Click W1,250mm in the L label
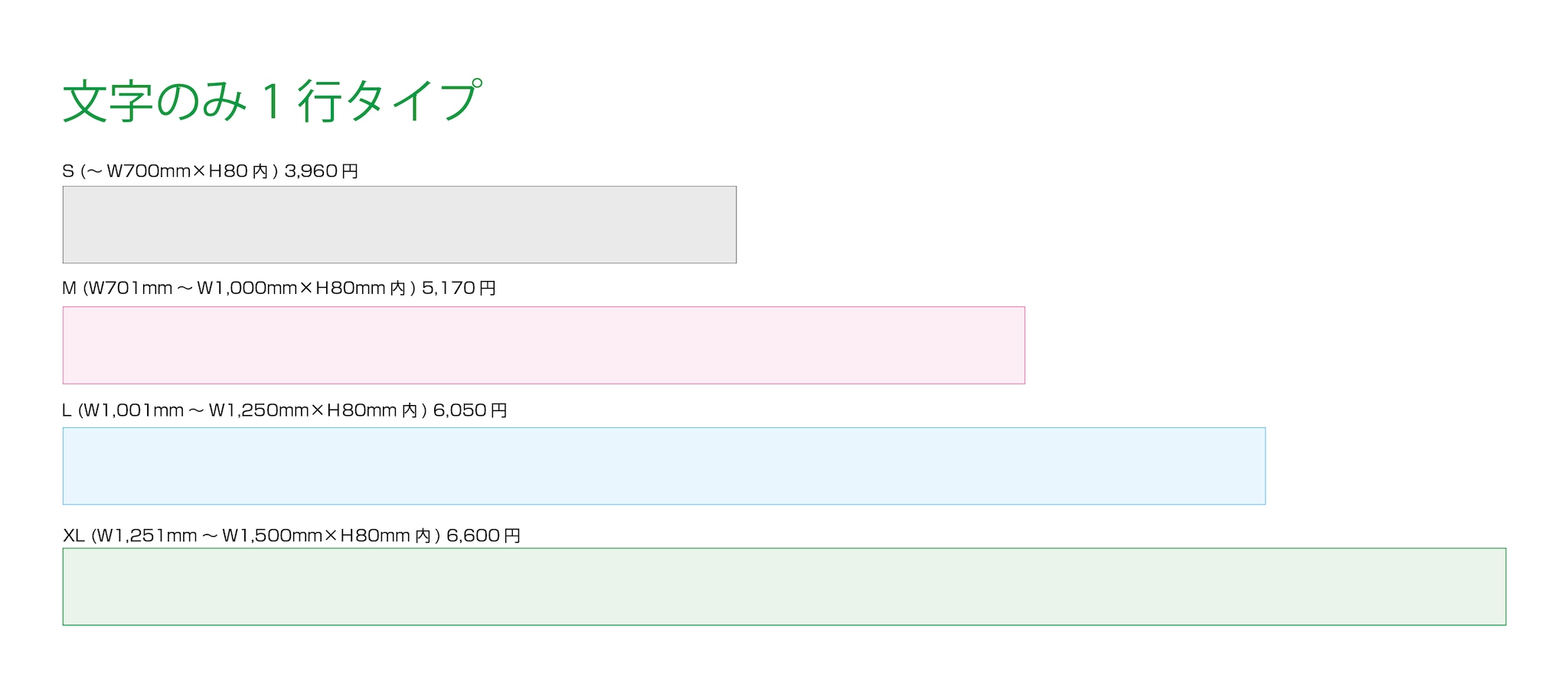This screenshot has height=699, width=1568. [x=259, y=410]
